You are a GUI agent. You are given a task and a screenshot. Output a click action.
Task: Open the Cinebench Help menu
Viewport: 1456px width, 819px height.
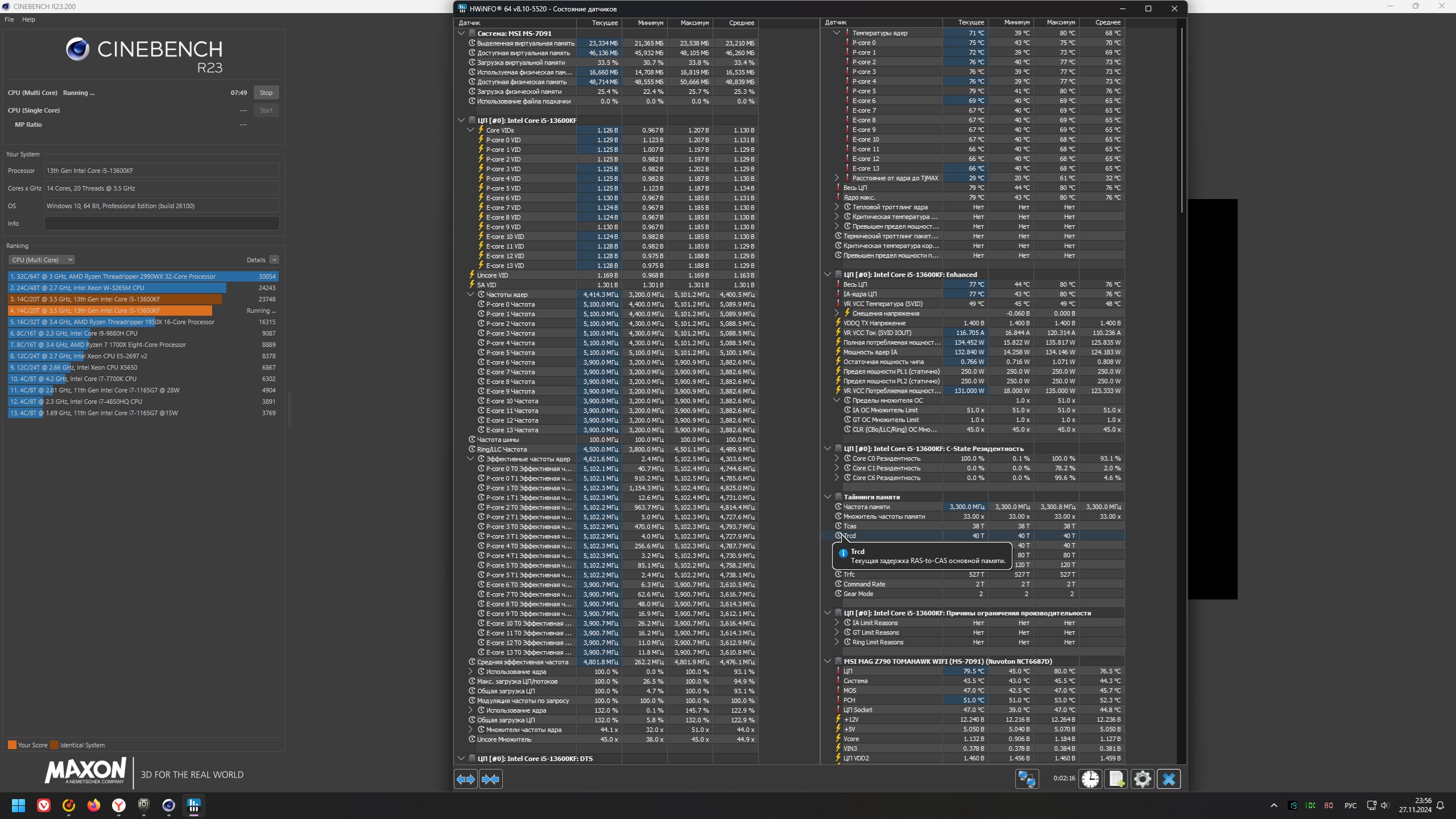point(28,19)
